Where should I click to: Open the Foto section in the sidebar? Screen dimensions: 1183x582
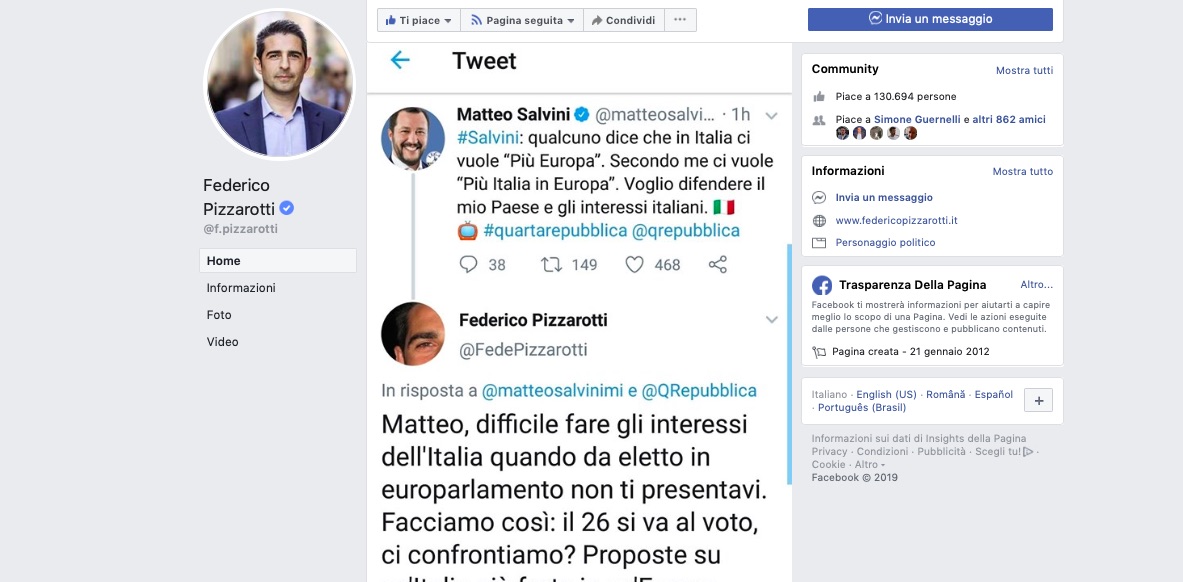pyautogui.click(x=219, y=315)
